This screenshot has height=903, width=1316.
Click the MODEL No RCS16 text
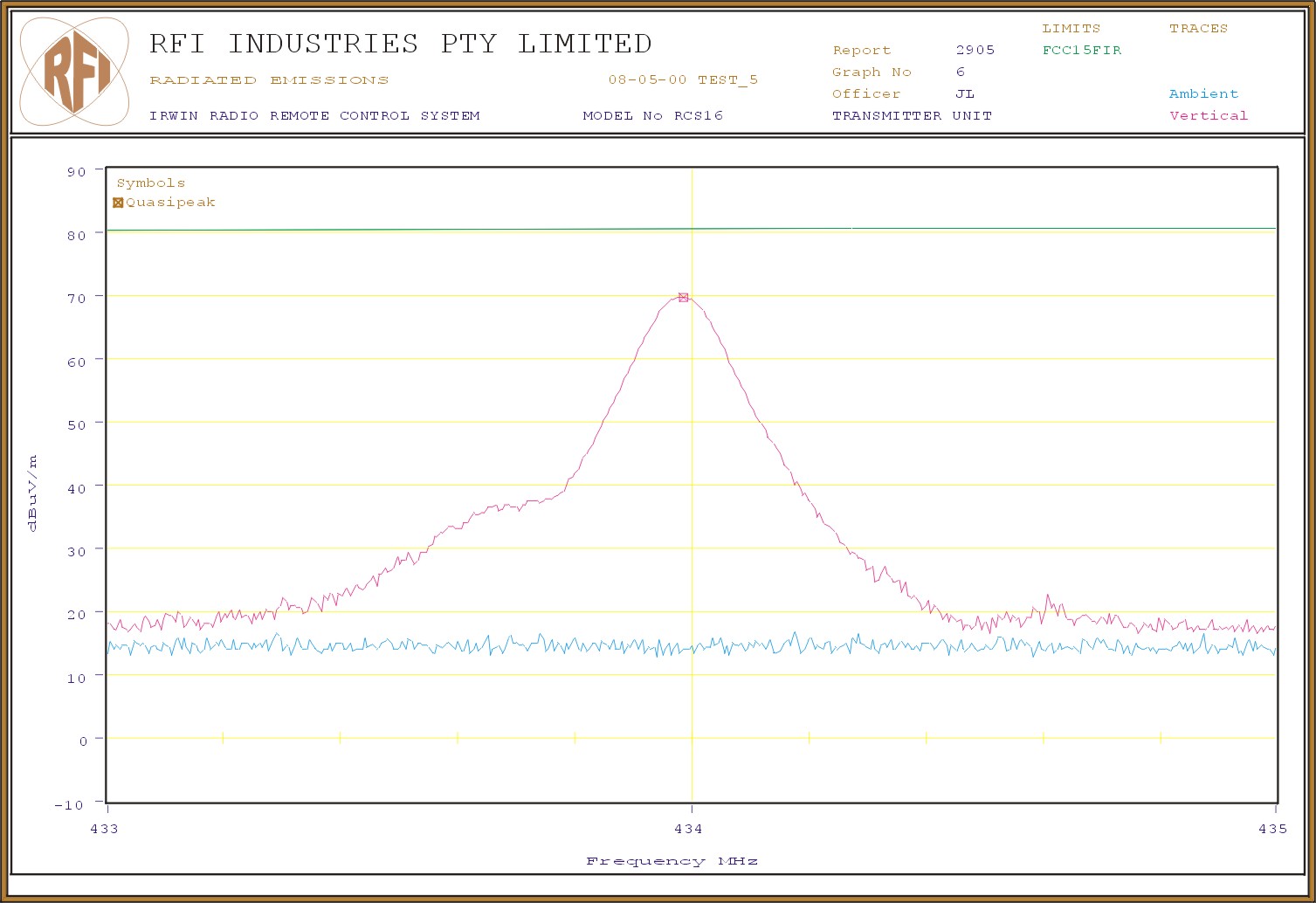pyautogui.click(x=652, y=115)
